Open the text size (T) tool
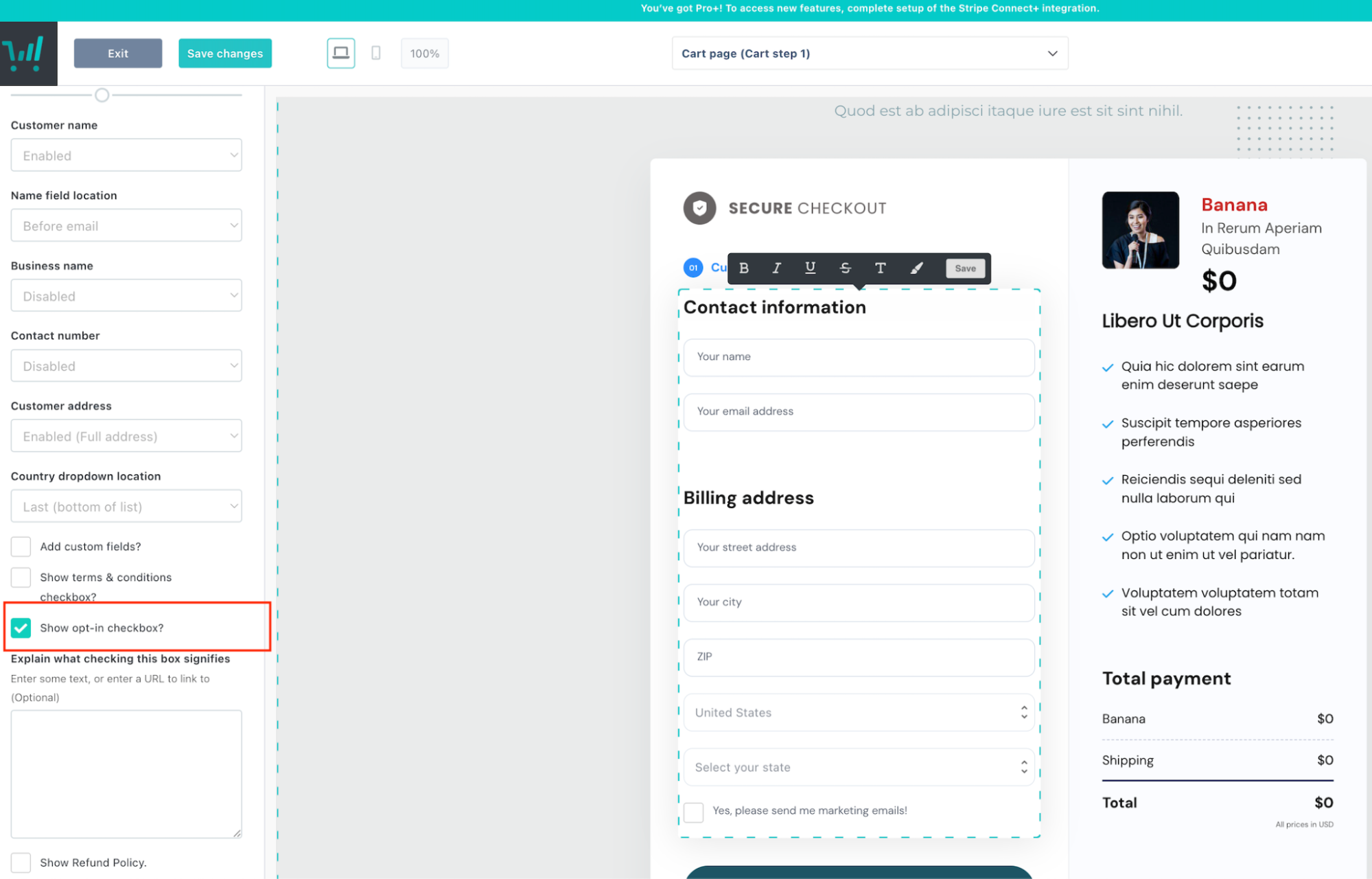The height and width of the screenshot is (879, 1372). point(880,269)
